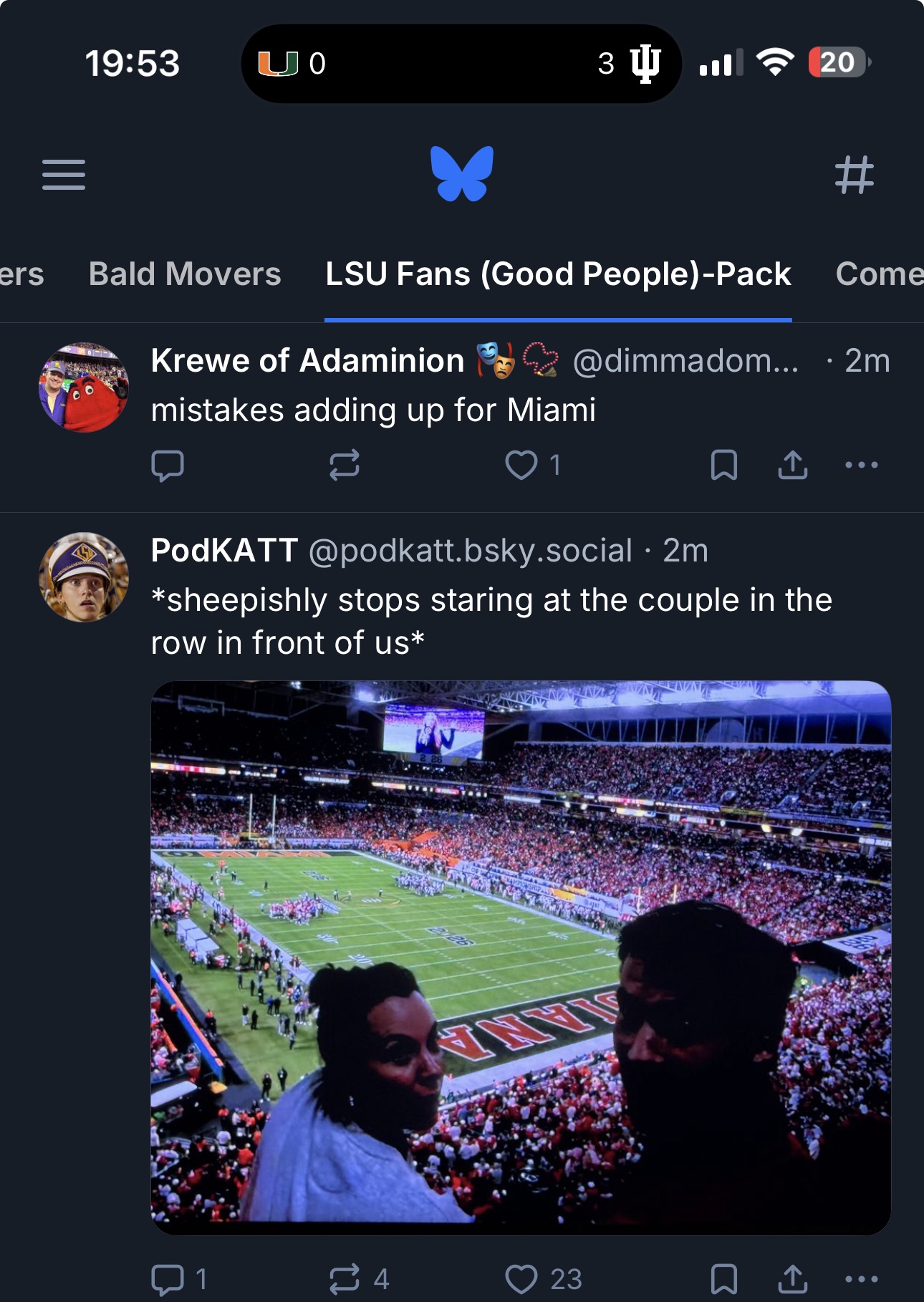Share PodKATT's stadium photo post

point(793,1279)
